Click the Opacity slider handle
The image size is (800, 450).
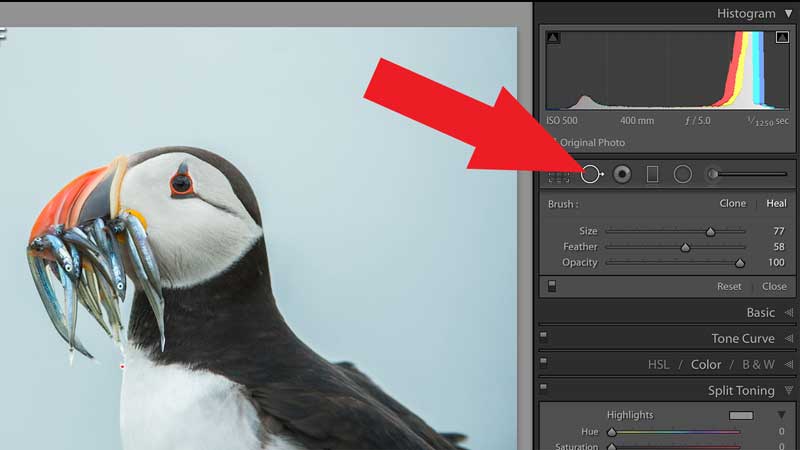[739, 264]
